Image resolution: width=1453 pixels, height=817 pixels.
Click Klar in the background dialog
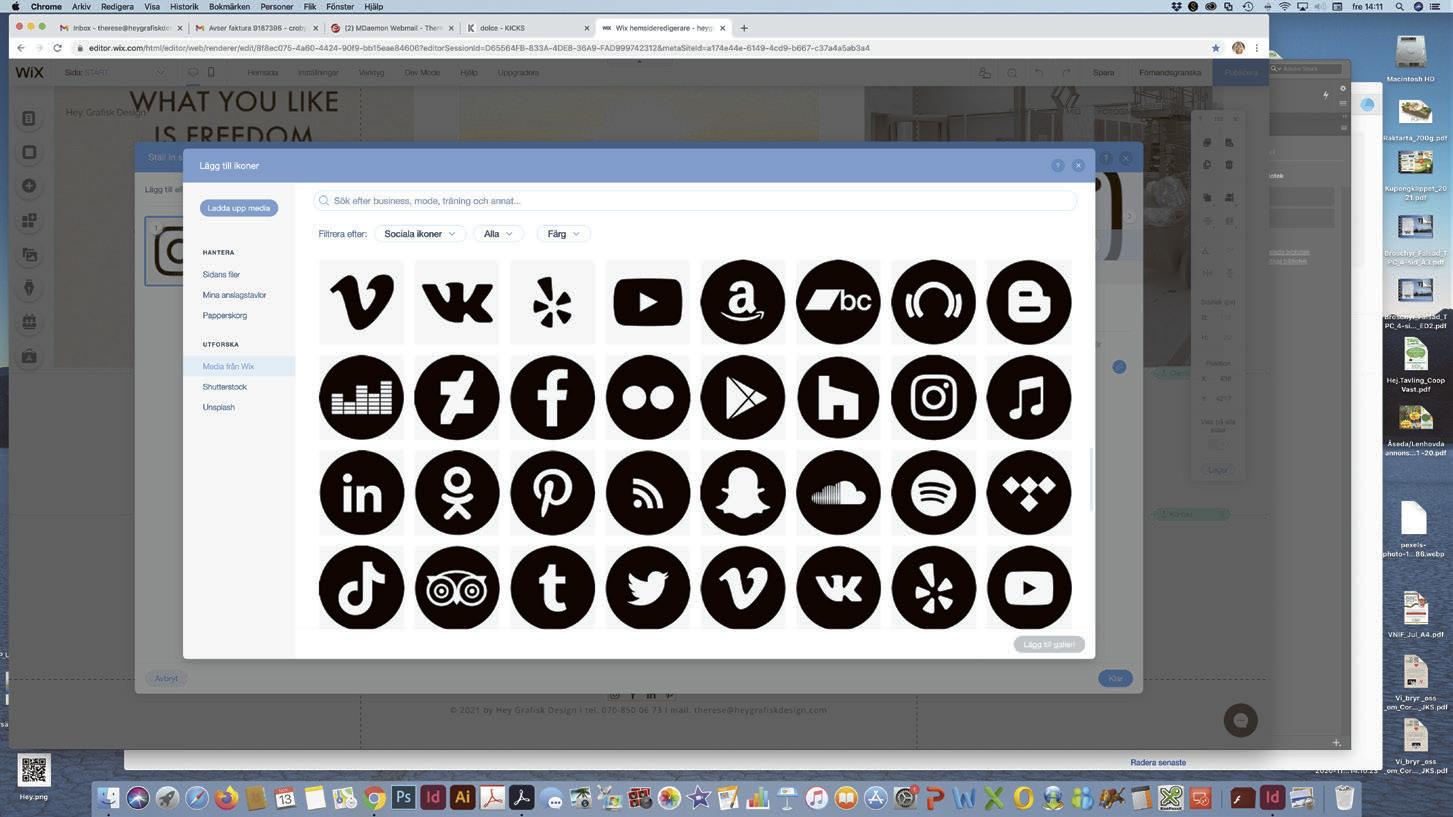[1115, 679]
